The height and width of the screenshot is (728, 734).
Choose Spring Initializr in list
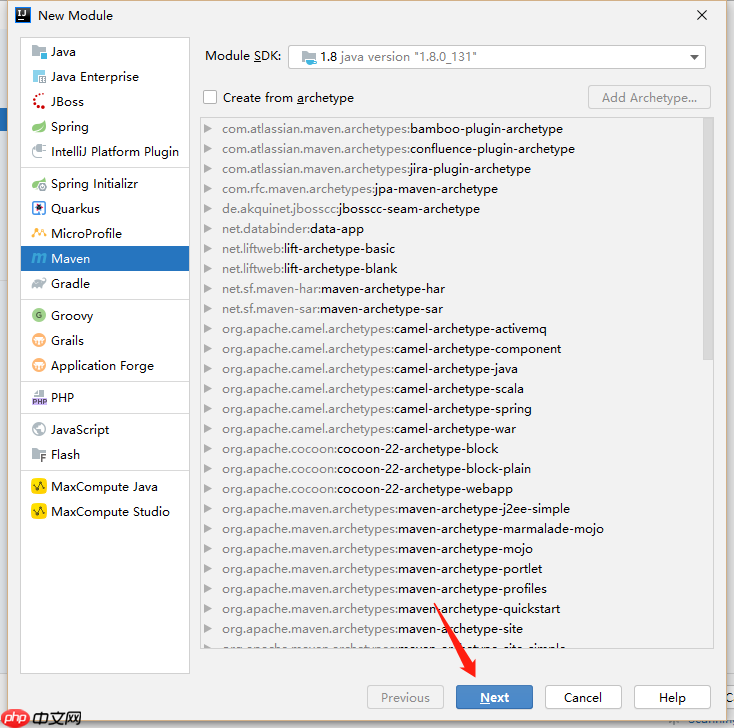pos(105,184)
